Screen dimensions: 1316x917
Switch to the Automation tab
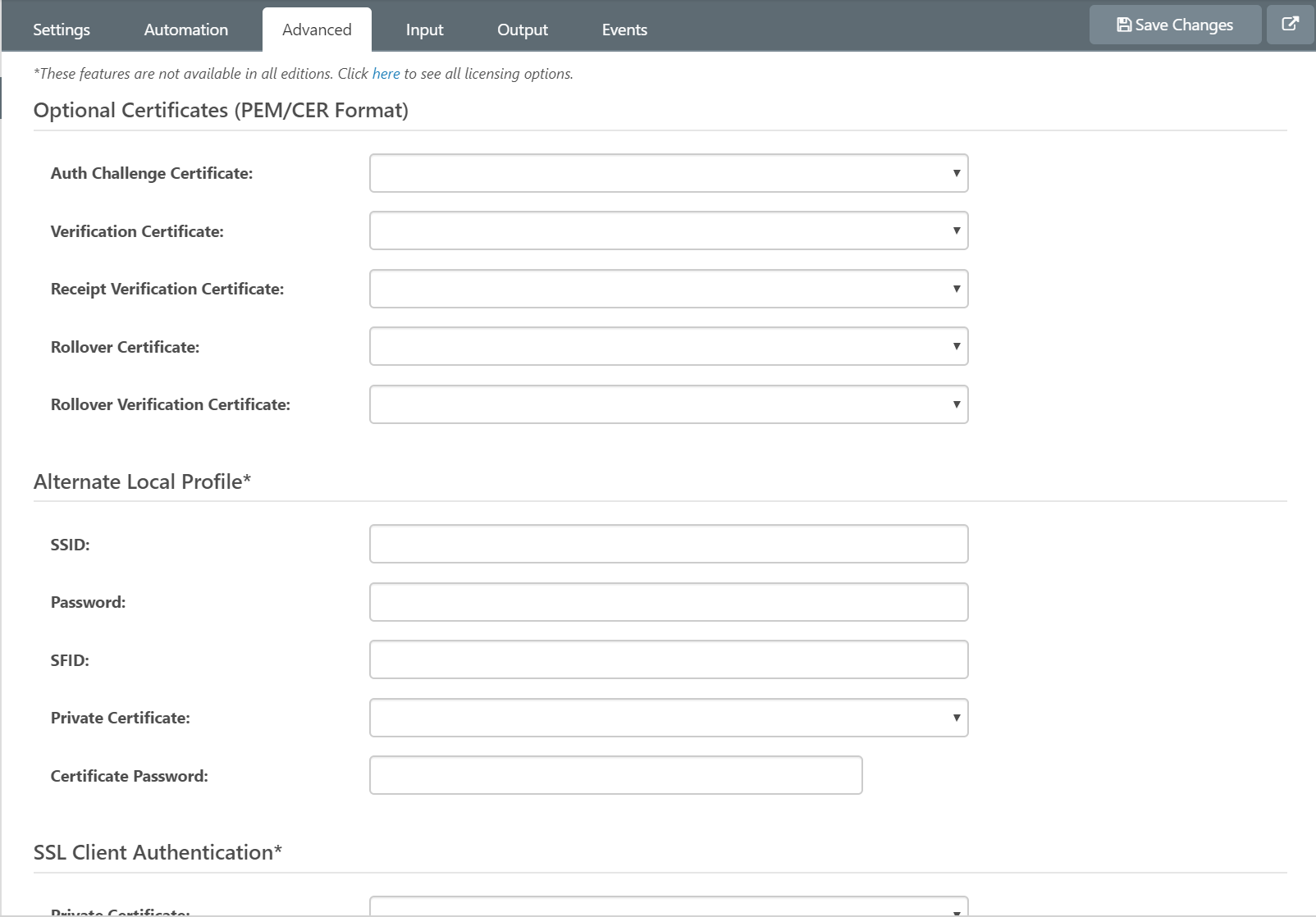186,30
